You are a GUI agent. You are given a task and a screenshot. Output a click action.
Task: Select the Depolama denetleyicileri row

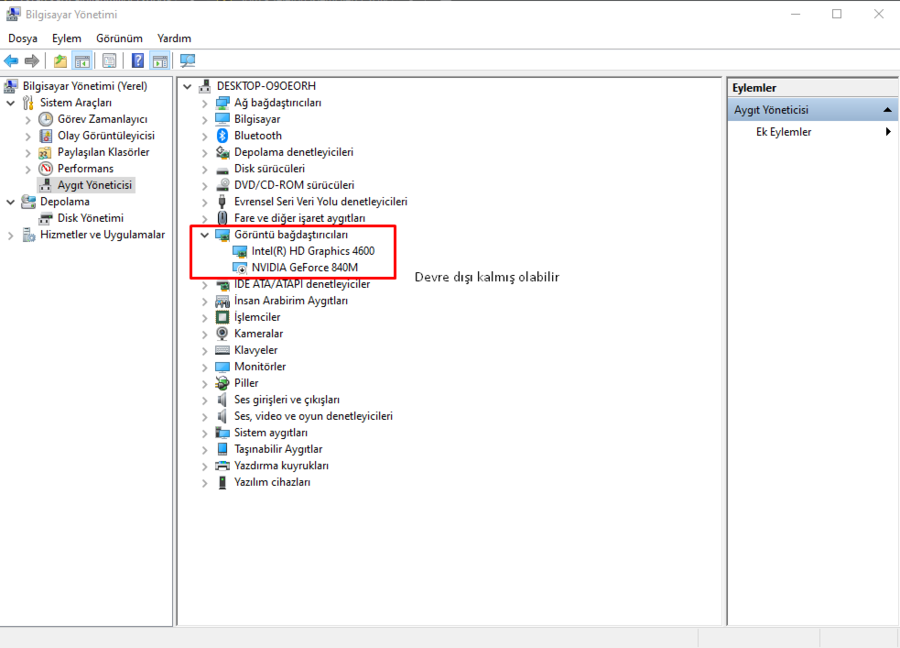pos(294,153)
